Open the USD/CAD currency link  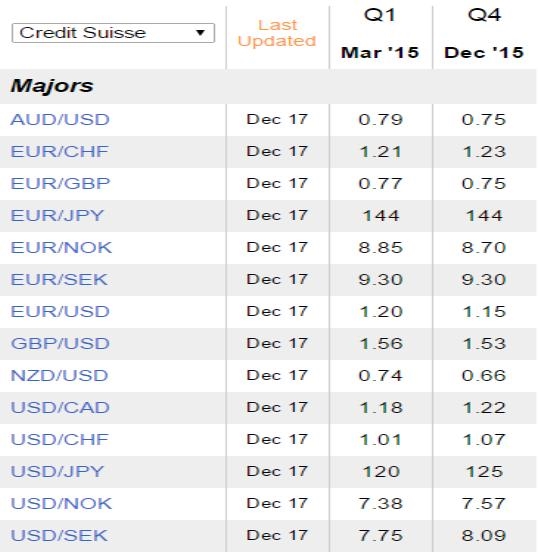(x=60, y=408)
